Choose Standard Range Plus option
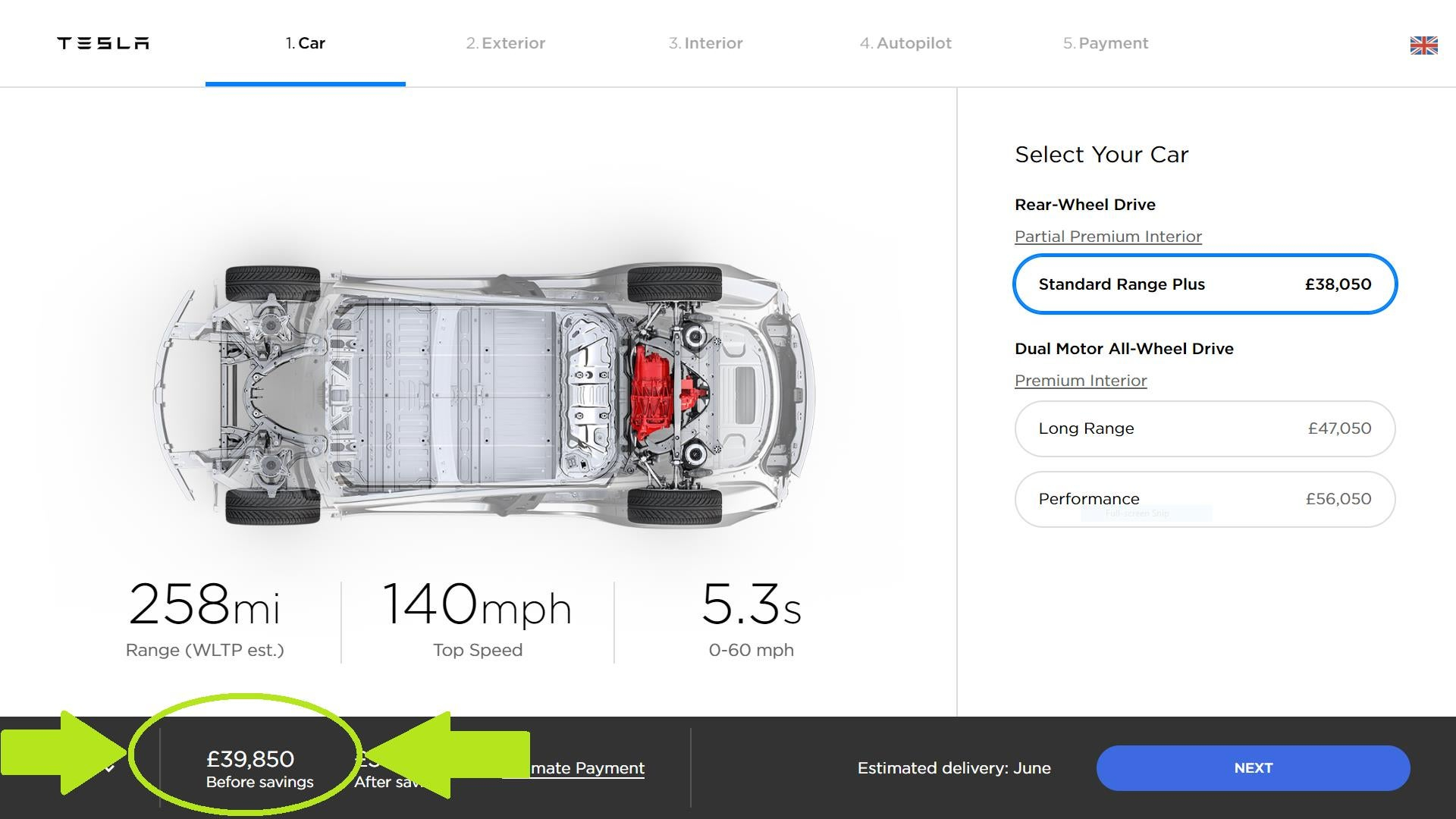The image size is (1456, 819). pyautogui.click(x=1205, y=284)
